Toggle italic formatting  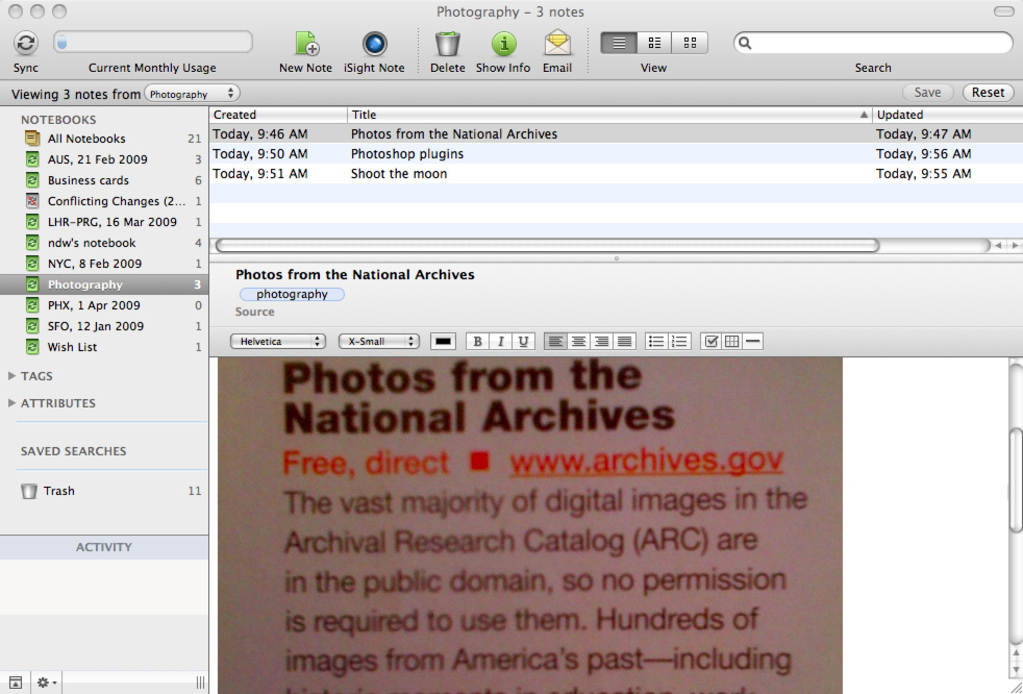pyautogui.click(x=500, y=341)
